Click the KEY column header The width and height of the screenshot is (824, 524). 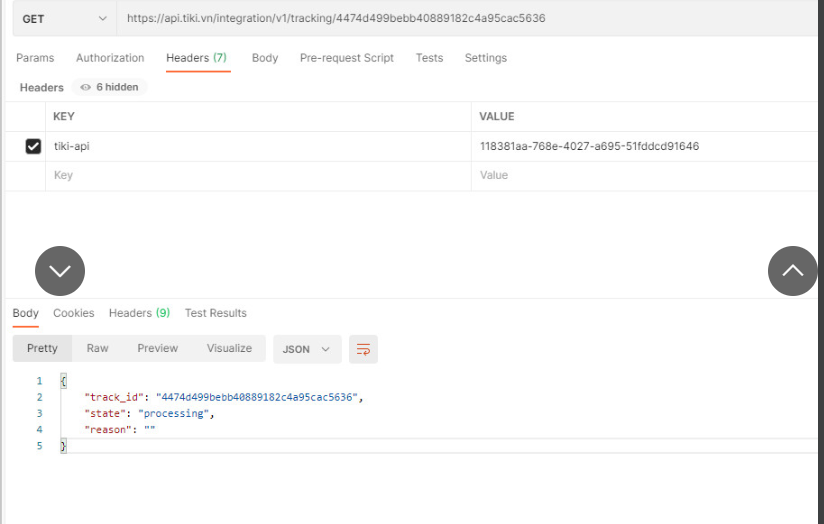coord(64,117)
